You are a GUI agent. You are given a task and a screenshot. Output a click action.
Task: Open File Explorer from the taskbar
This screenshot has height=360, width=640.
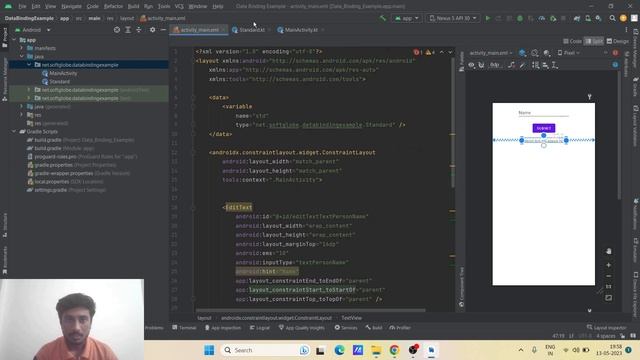pos(376,350)
